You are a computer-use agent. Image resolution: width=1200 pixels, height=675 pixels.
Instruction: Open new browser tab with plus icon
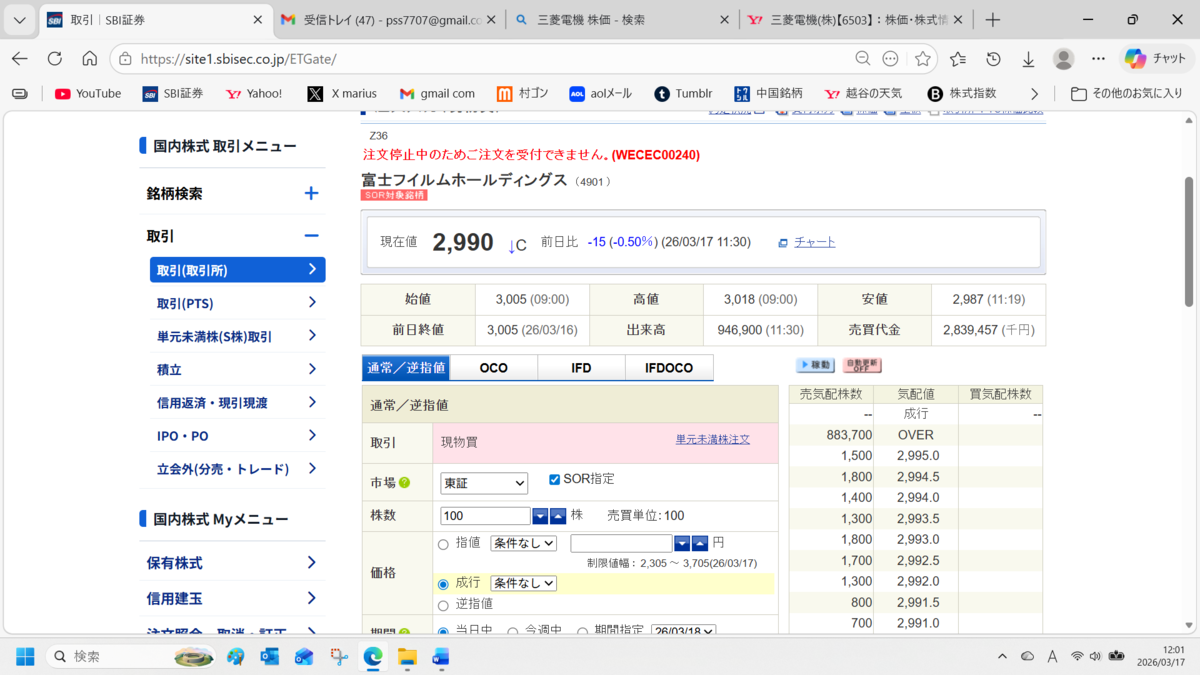pyautogui.click(x=992, y=20)
